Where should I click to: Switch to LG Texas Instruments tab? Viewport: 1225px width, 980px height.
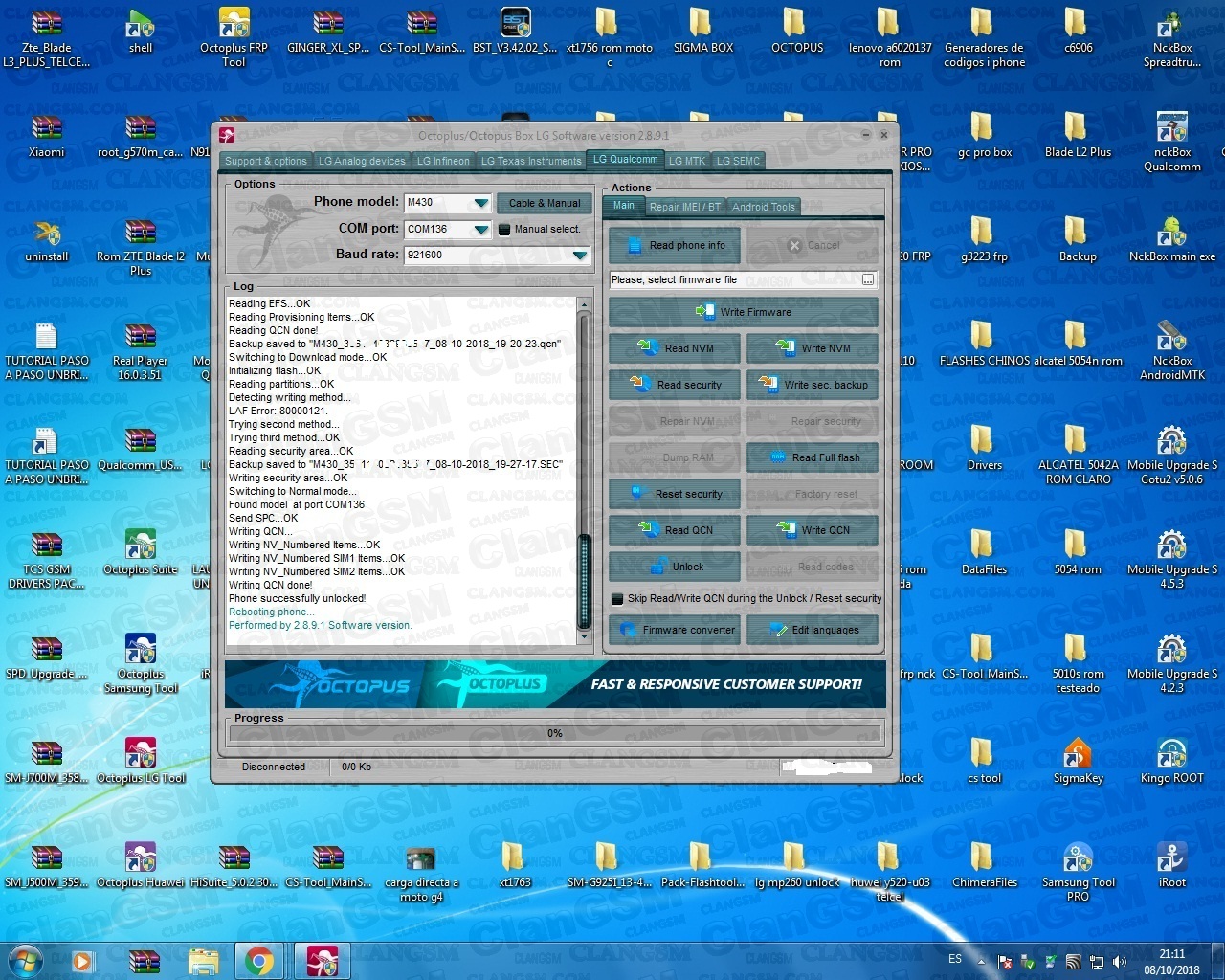(x=531, y=161)
